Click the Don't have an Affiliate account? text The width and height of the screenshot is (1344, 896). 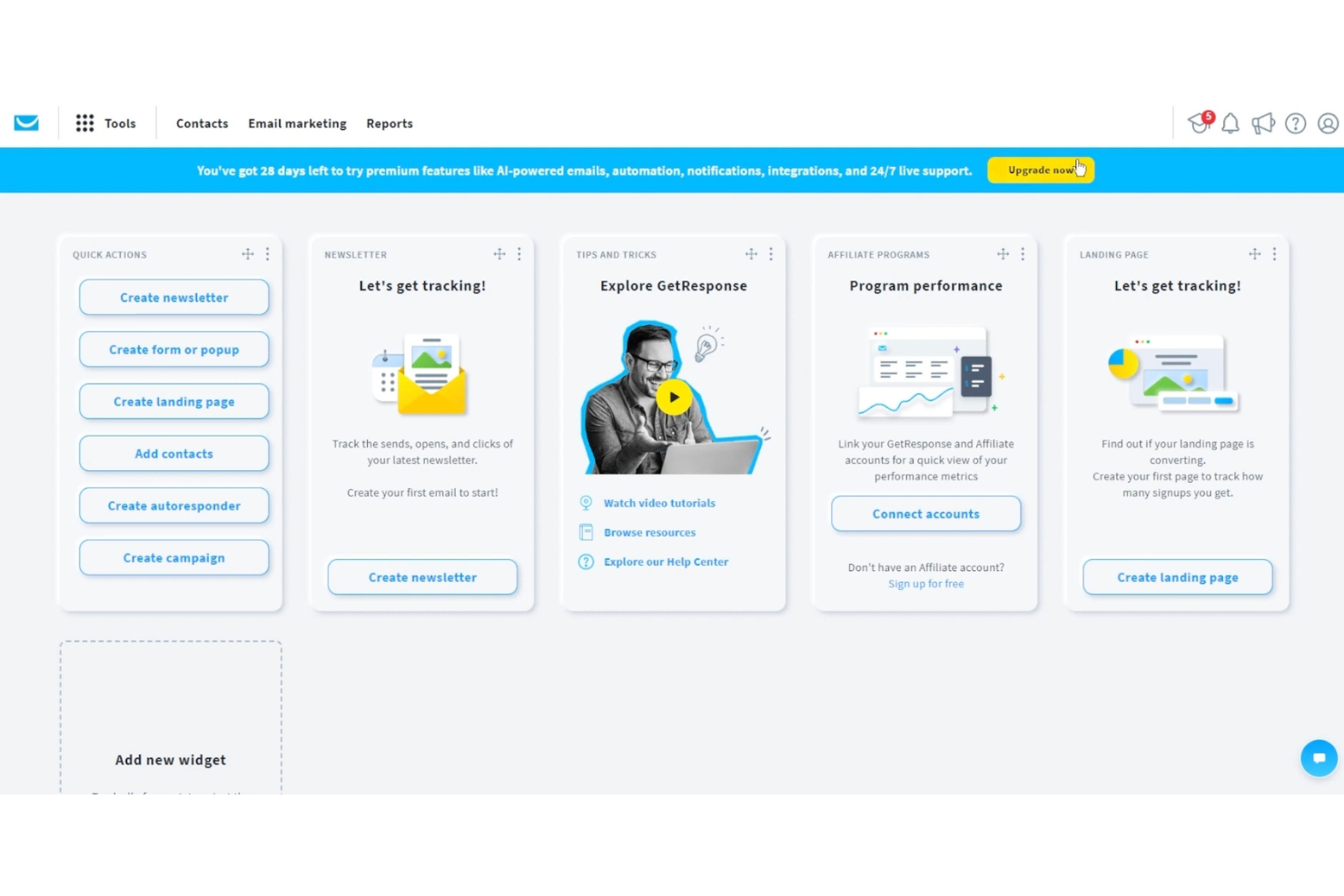926,567
